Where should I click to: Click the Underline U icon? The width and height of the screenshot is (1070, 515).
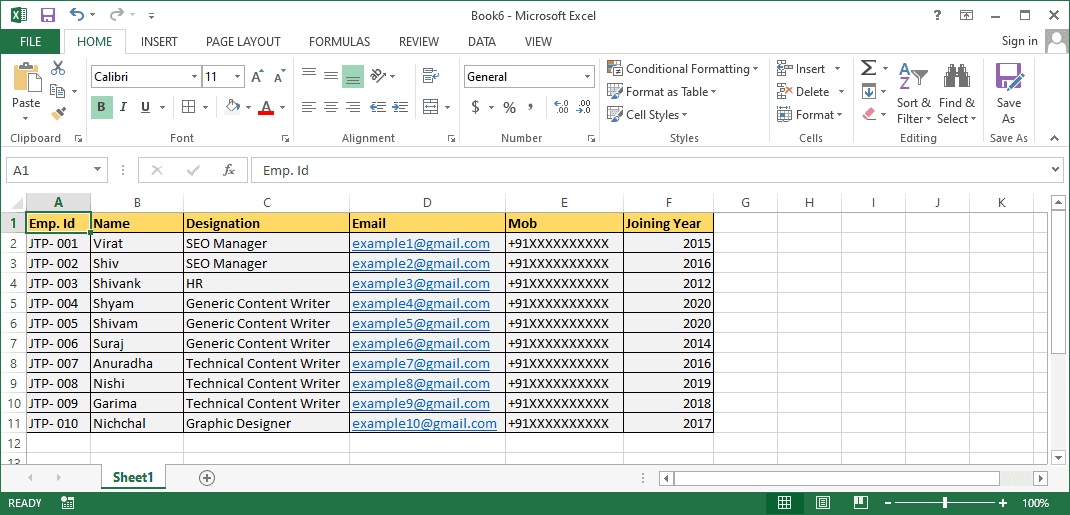[145, 107]
